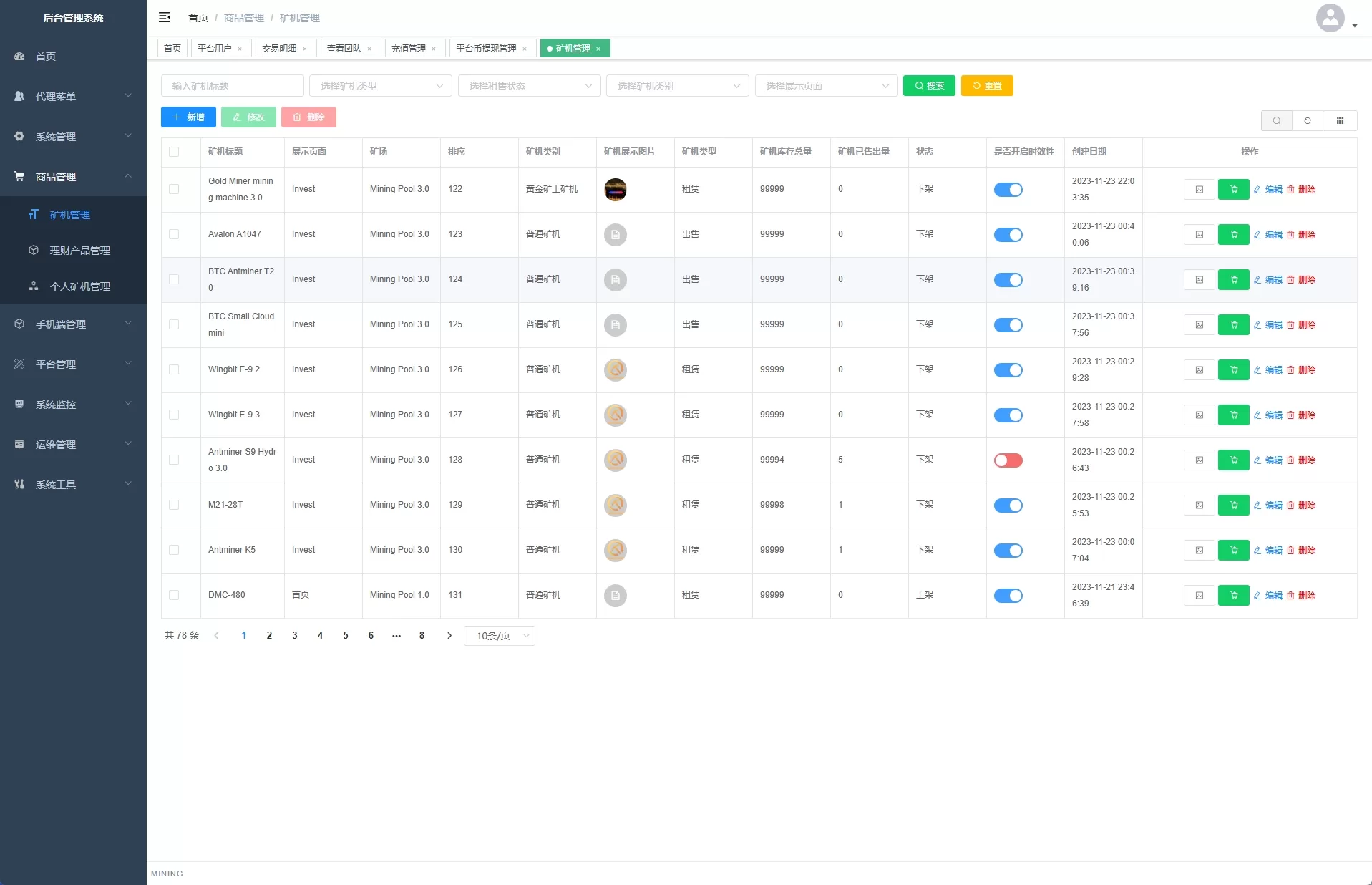Click the green cart icon for Avalon A1047
The width and height of the screenshot is (1372, 885).
[1233, 235]
